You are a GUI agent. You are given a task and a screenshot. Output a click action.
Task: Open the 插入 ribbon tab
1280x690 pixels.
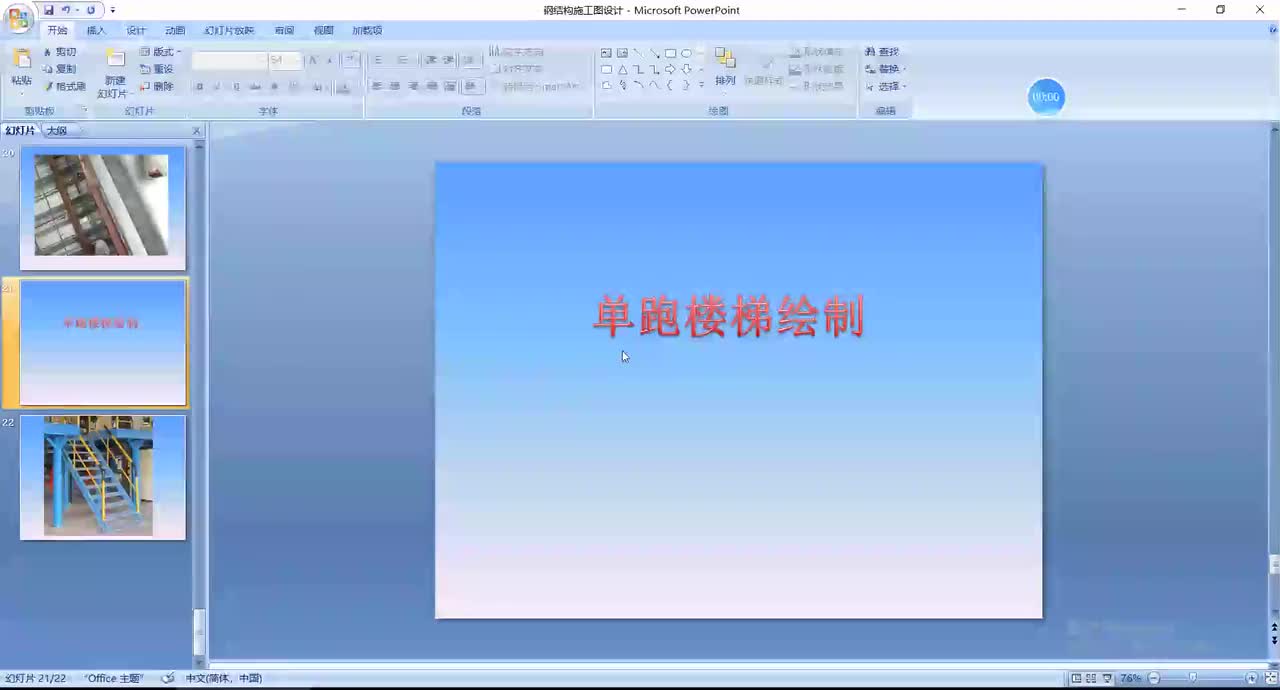click(x=96, y=31)
